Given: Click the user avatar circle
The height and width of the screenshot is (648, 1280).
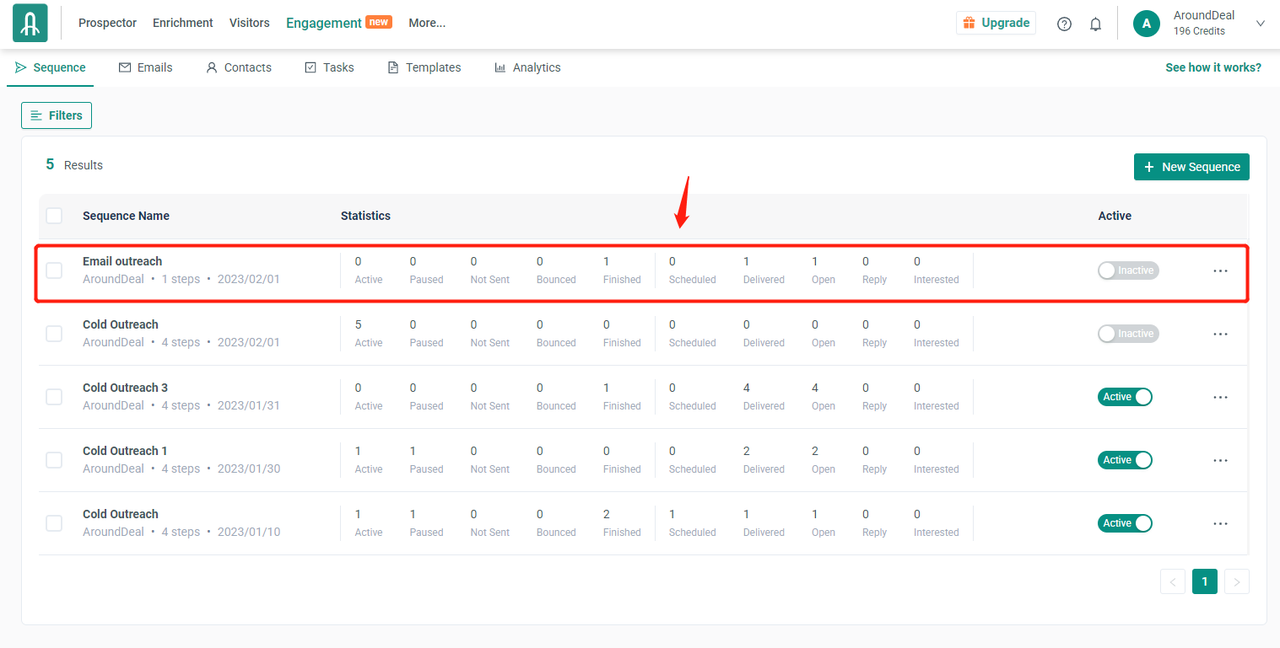Looking at the screenshot, I should coord(1146,24).
